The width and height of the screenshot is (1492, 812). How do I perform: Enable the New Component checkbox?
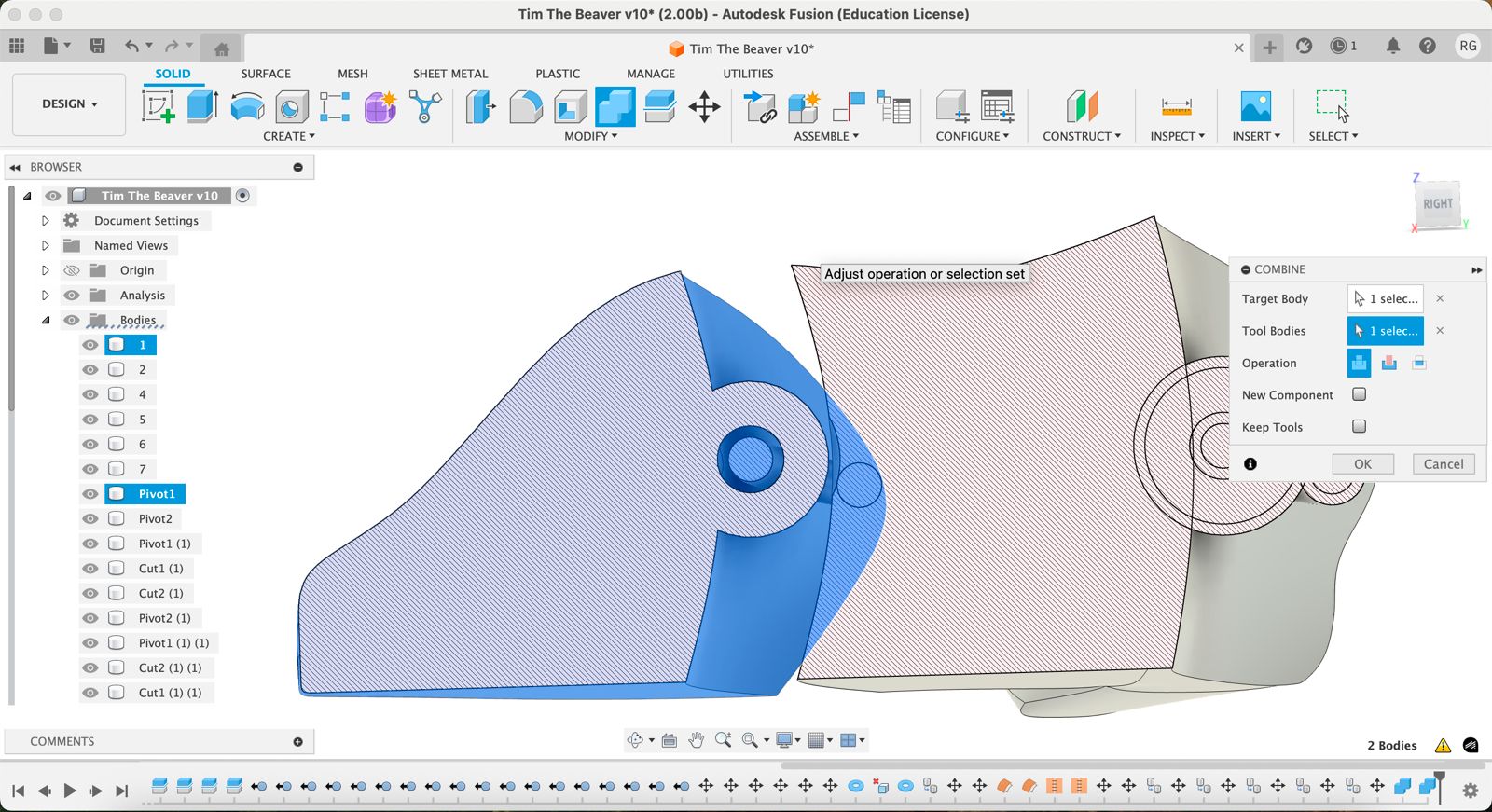coord(1359,394)
